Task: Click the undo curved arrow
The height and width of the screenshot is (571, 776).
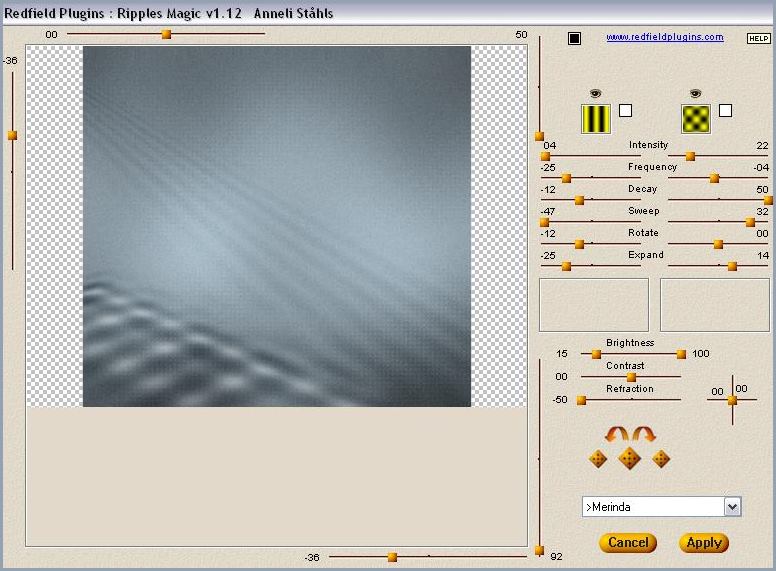Action: click(615, 434)
